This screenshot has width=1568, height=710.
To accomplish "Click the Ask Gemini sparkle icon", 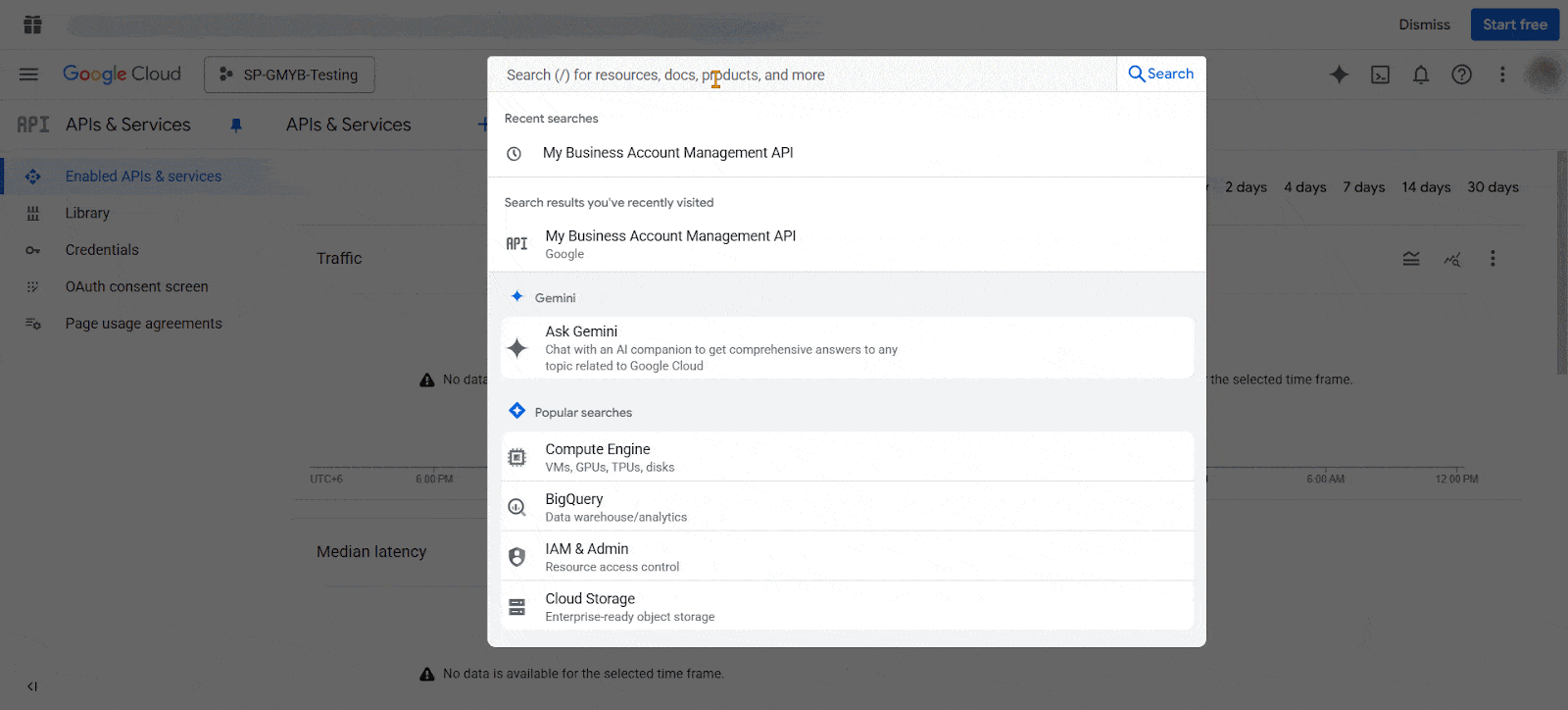I will point(516,347).
